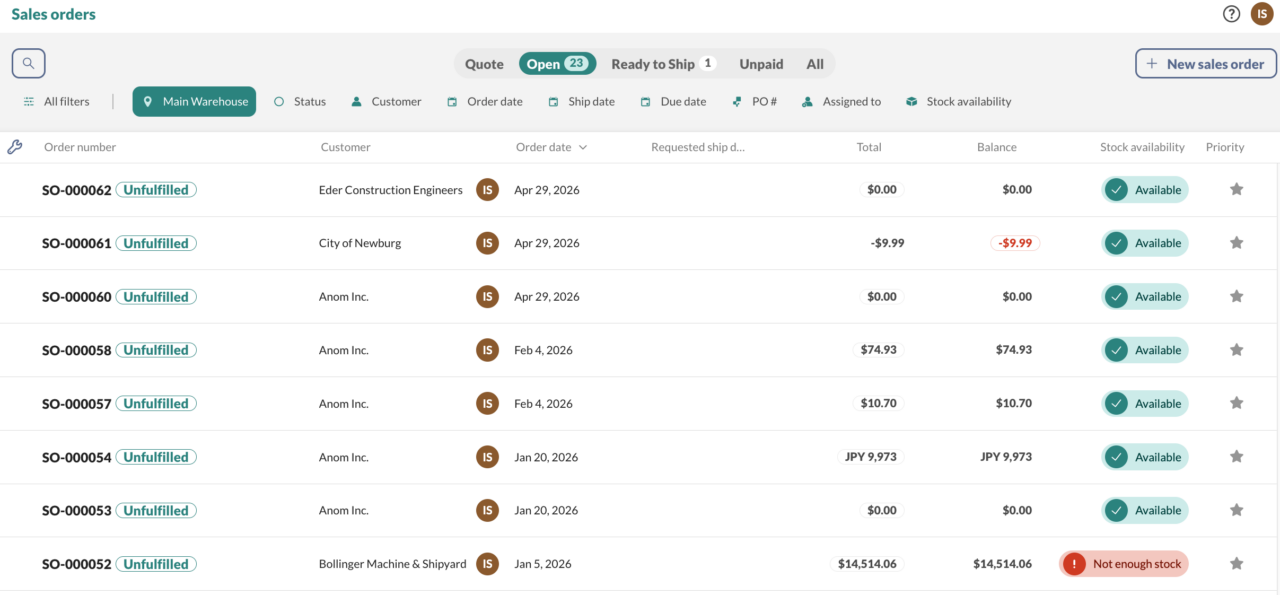Click the Available check icon for SO-000053
The height and width of the screenshot is (595, 1280).
(1116, 510)
